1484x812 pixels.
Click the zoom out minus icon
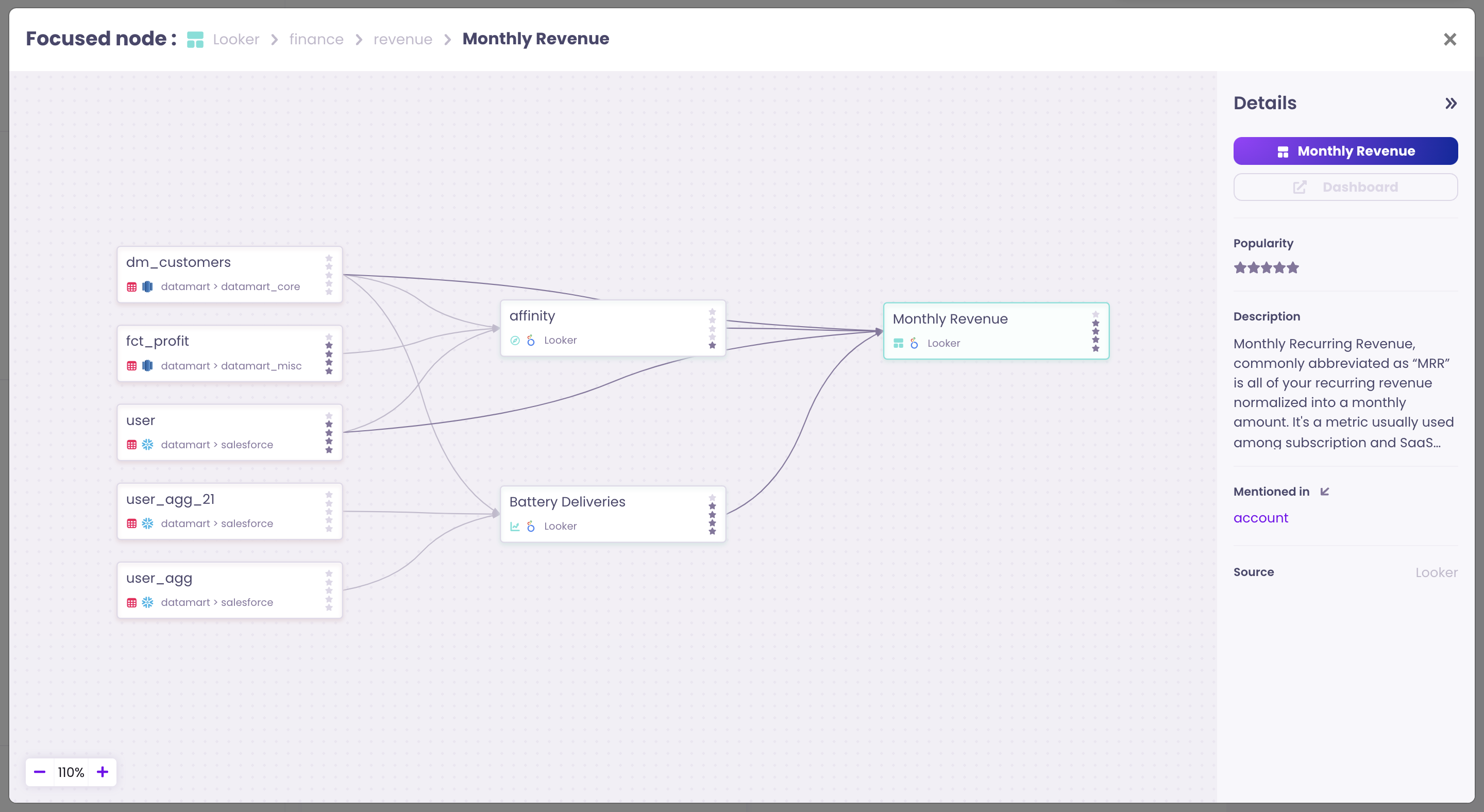(x=40, y=772)
